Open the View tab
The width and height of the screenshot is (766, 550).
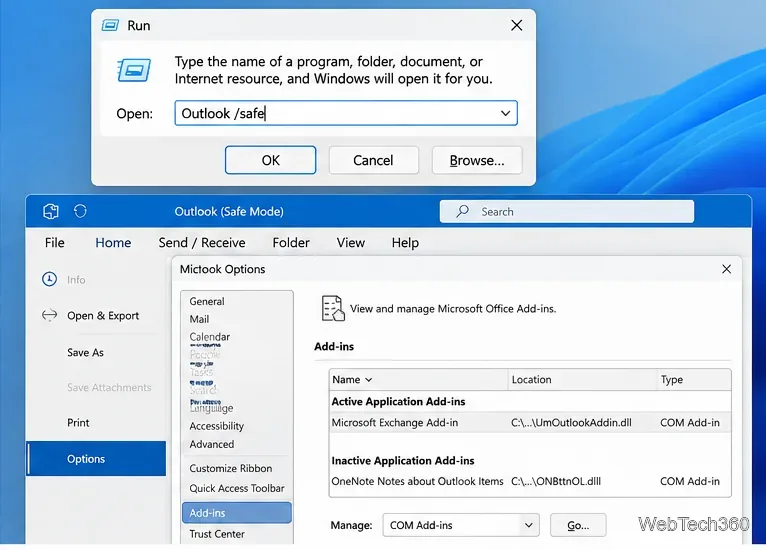350,243
